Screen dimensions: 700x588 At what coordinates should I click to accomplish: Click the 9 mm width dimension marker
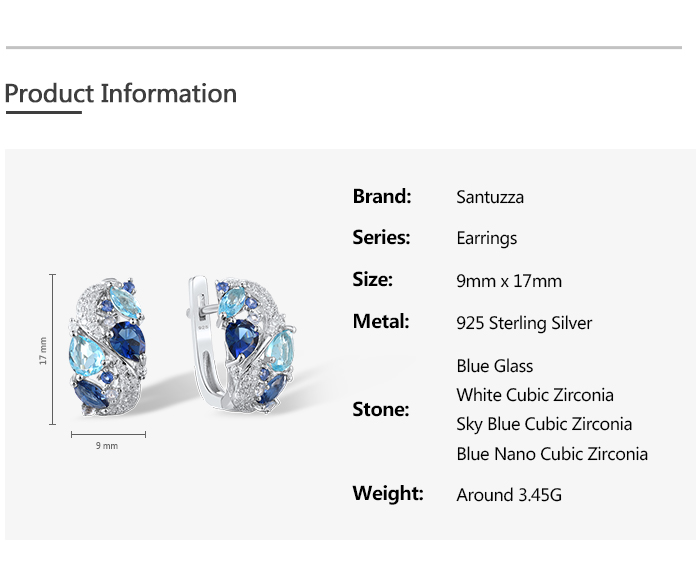[x=107, y=445]
